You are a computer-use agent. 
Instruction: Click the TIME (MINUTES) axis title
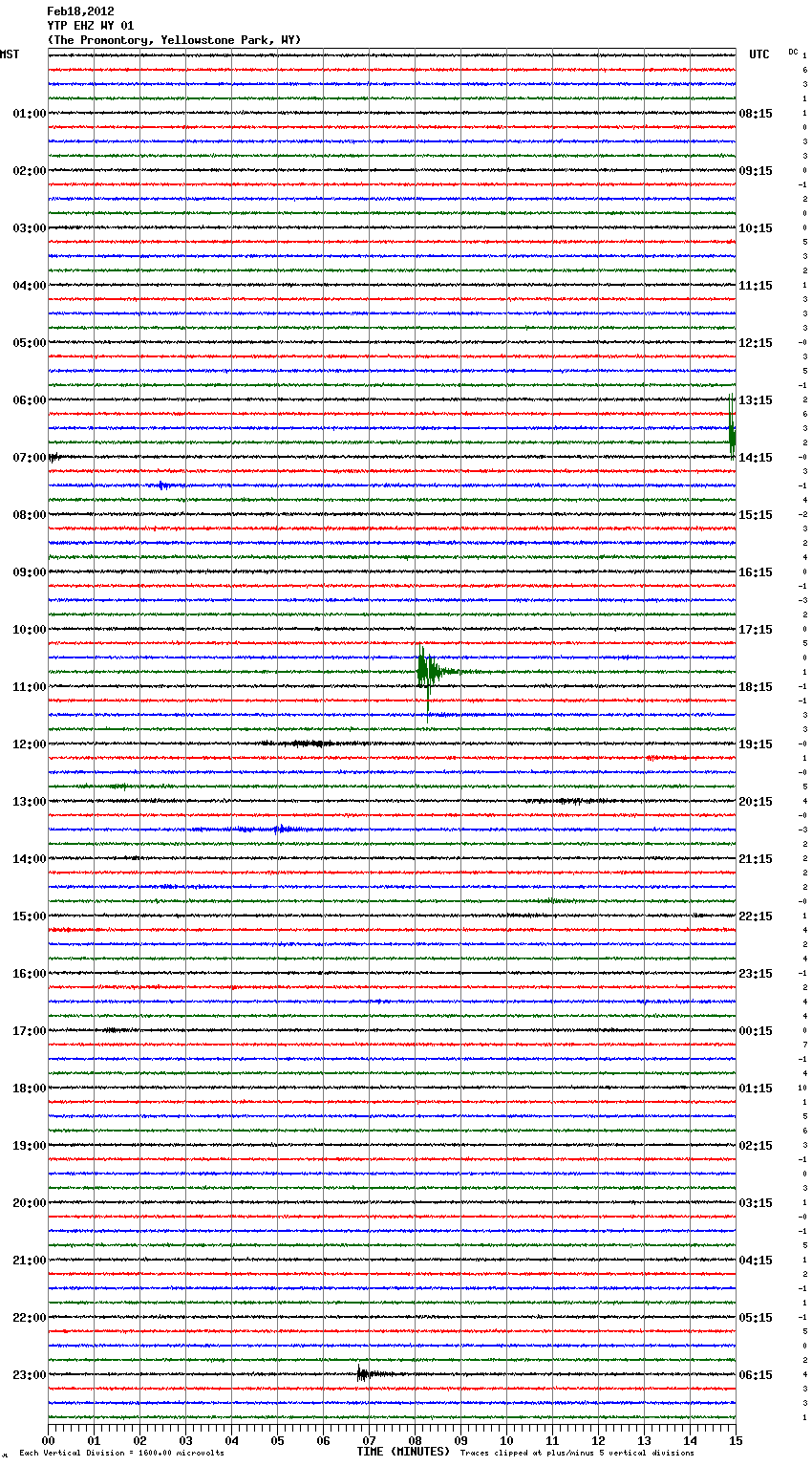tap(403, 1452)
